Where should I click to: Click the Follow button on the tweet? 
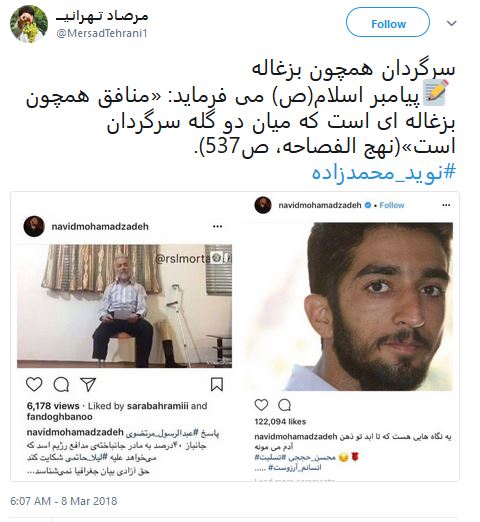[x=388, y=23]
